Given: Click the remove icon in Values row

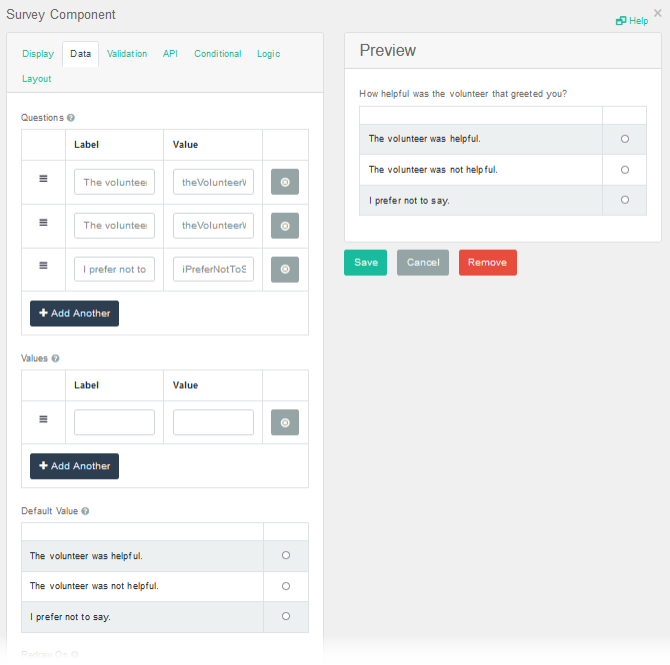Looking at the screenshot, I should [285, 423].
